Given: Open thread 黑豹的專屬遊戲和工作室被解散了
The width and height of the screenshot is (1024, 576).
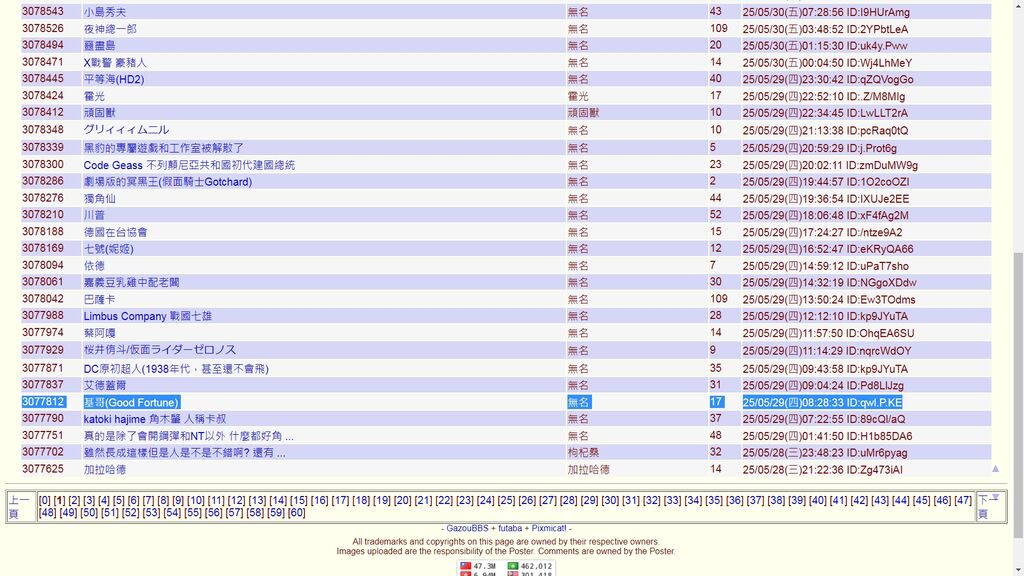Looking at the screenshot, I should tap(163, 148).
